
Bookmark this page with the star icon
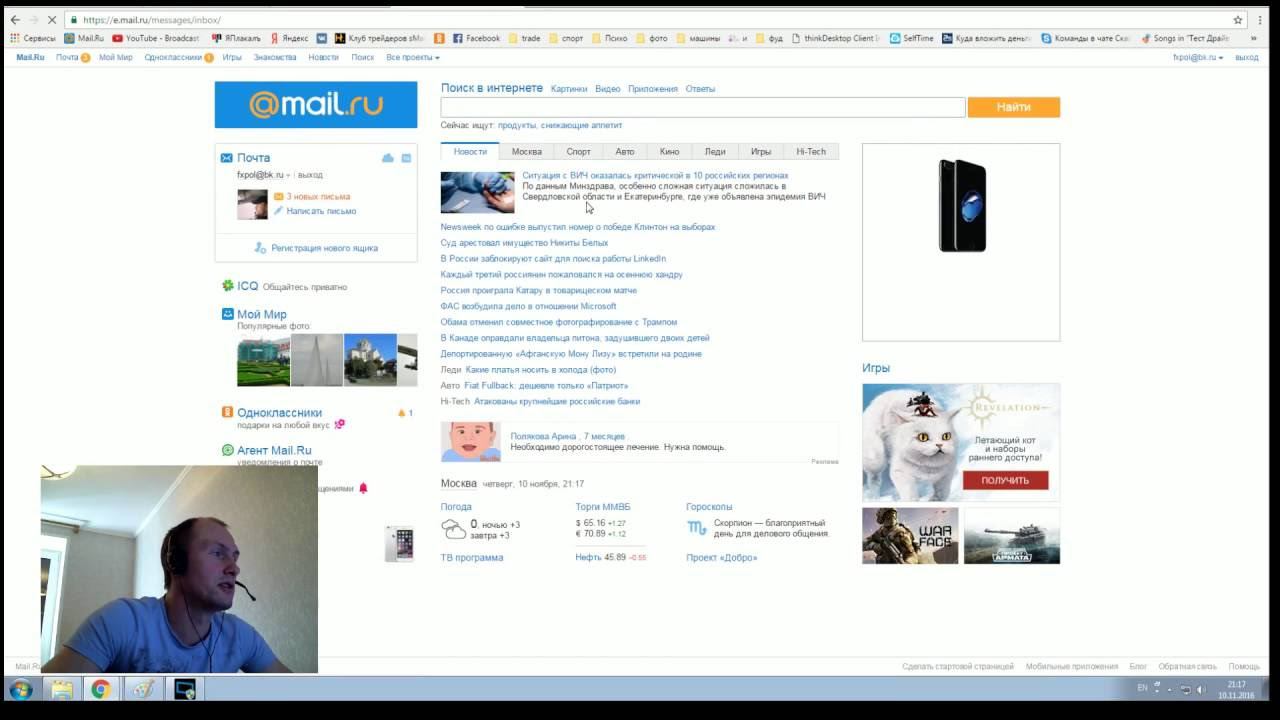tap(1238, 20)
